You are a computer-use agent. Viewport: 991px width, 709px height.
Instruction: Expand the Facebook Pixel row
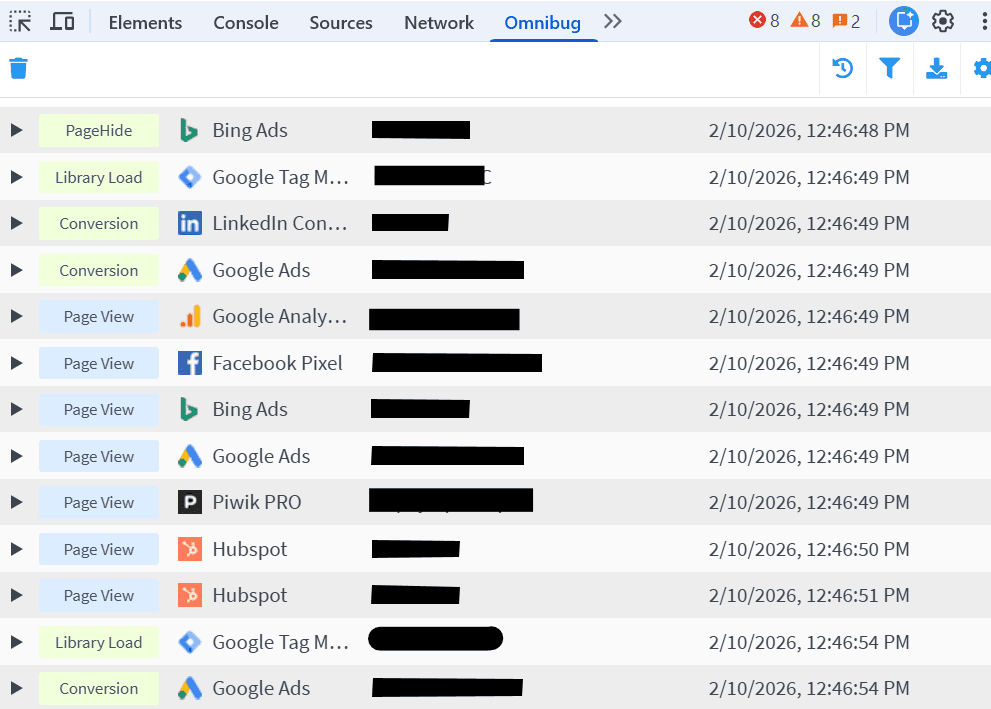click(16, 363)
